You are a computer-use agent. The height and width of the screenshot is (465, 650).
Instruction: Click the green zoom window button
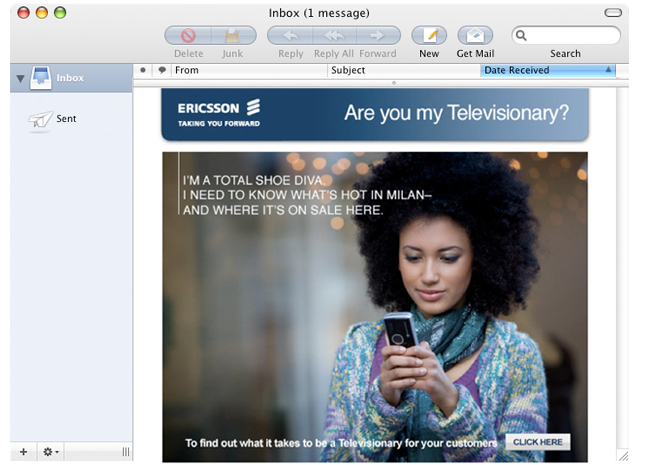point(60,13)
